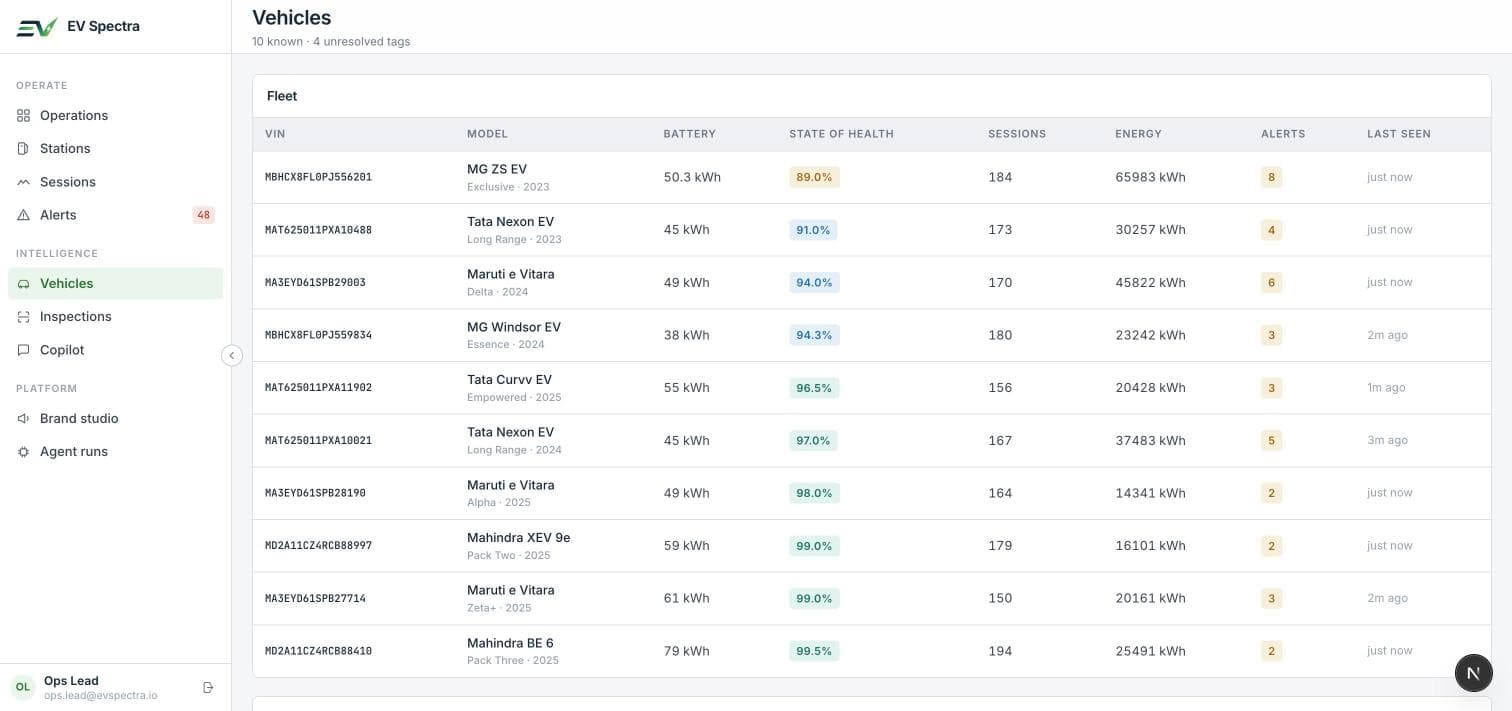The height and width of the screenshot is (711, 1512).
Task: Click the Operations grid icon
Action: [24, 116]
